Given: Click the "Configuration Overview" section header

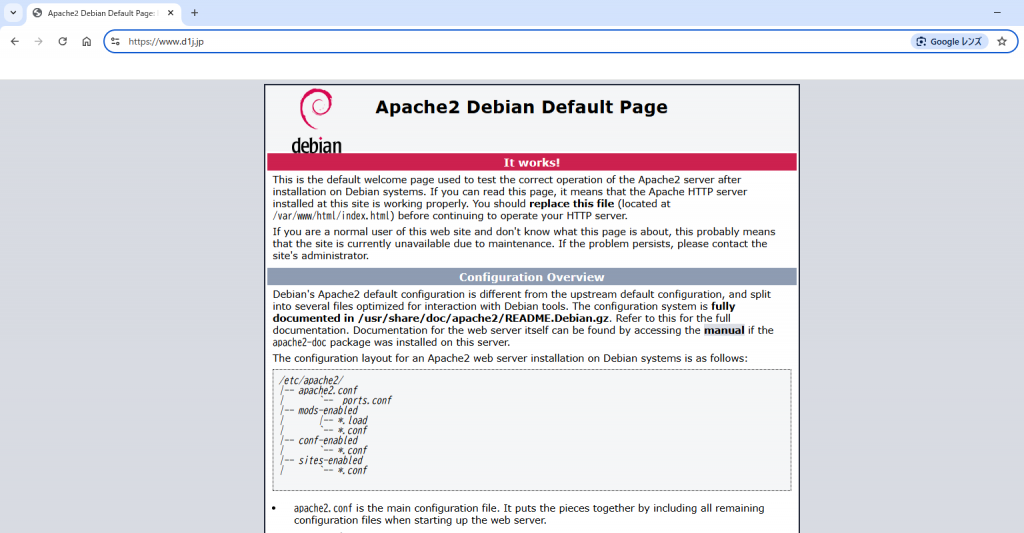Looking at the screenshot, I should 531,277.
